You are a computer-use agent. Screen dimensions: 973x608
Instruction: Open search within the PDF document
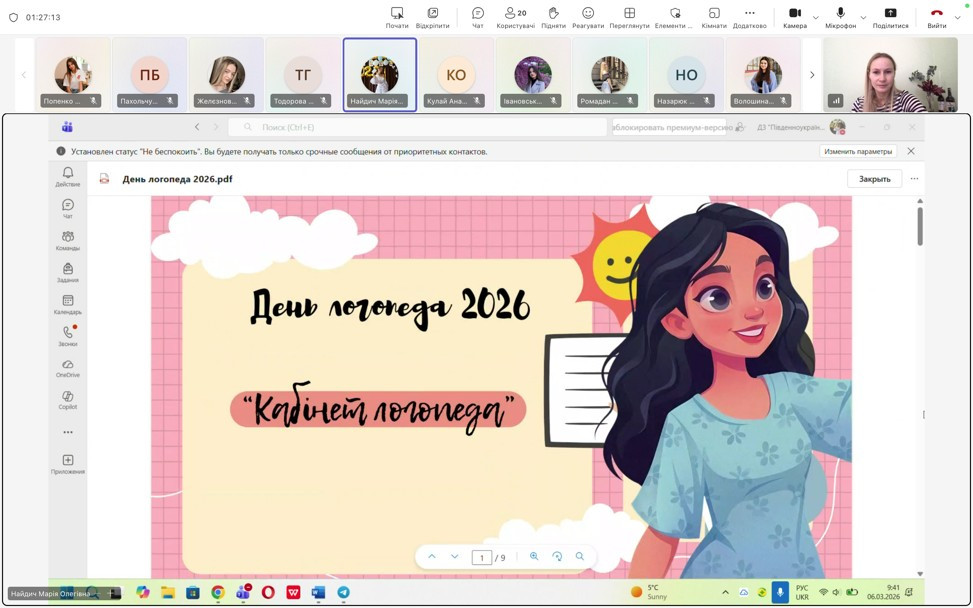(579, 557)
